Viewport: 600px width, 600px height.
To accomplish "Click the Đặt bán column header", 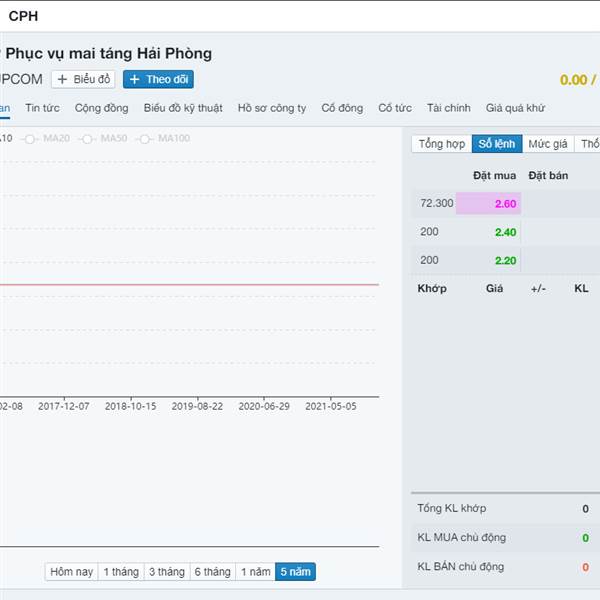I will point(548,176).
